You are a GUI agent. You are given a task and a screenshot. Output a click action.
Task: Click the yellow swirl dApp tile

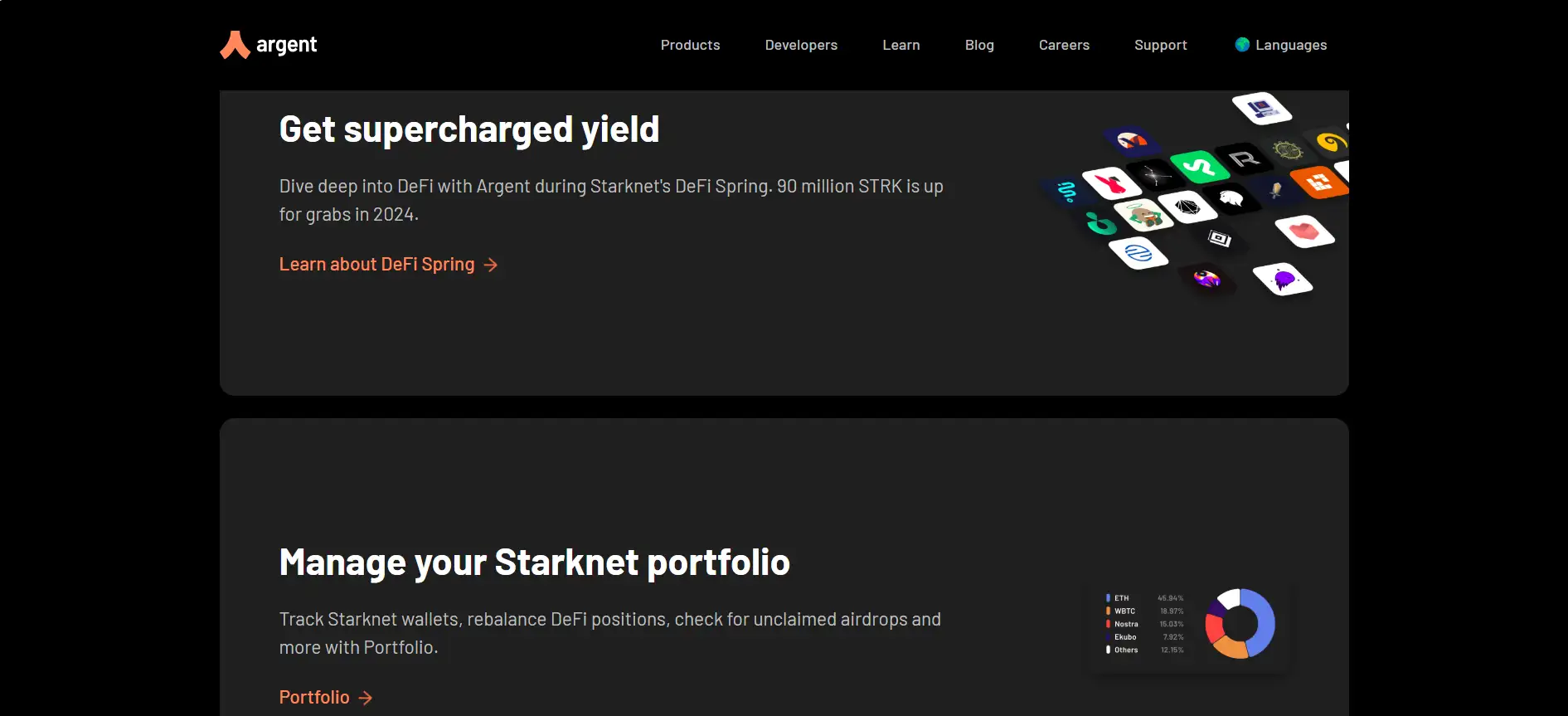pos(1330,142)
